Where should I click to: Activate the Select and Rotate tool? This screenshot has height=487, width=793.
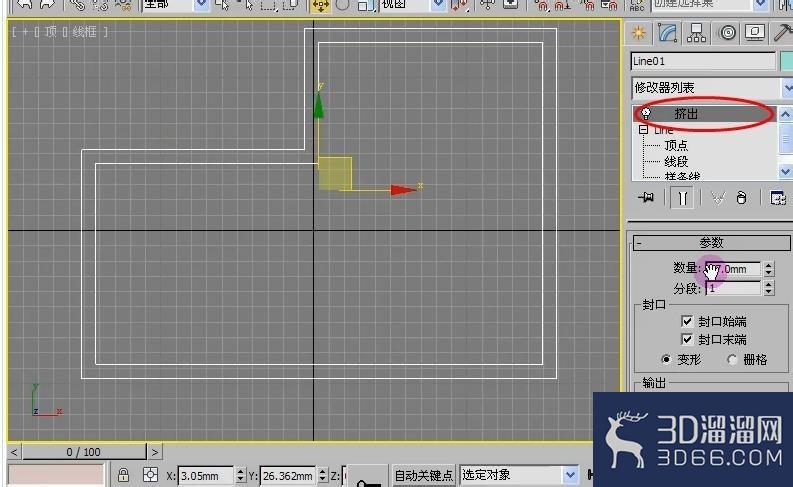(342, 5)
